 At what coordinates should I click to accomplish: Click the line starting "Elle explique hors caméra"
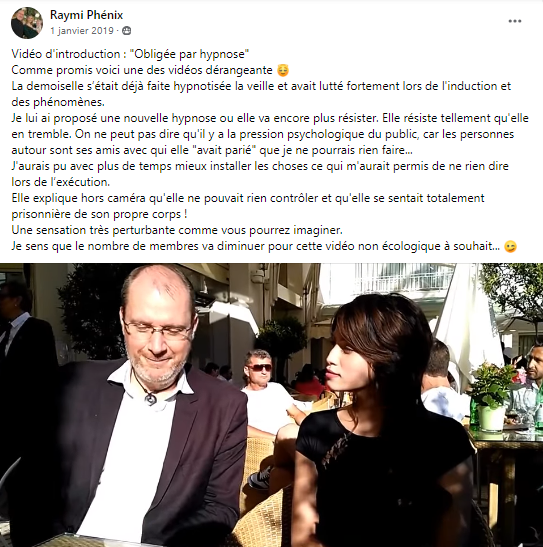coord(248,198)
